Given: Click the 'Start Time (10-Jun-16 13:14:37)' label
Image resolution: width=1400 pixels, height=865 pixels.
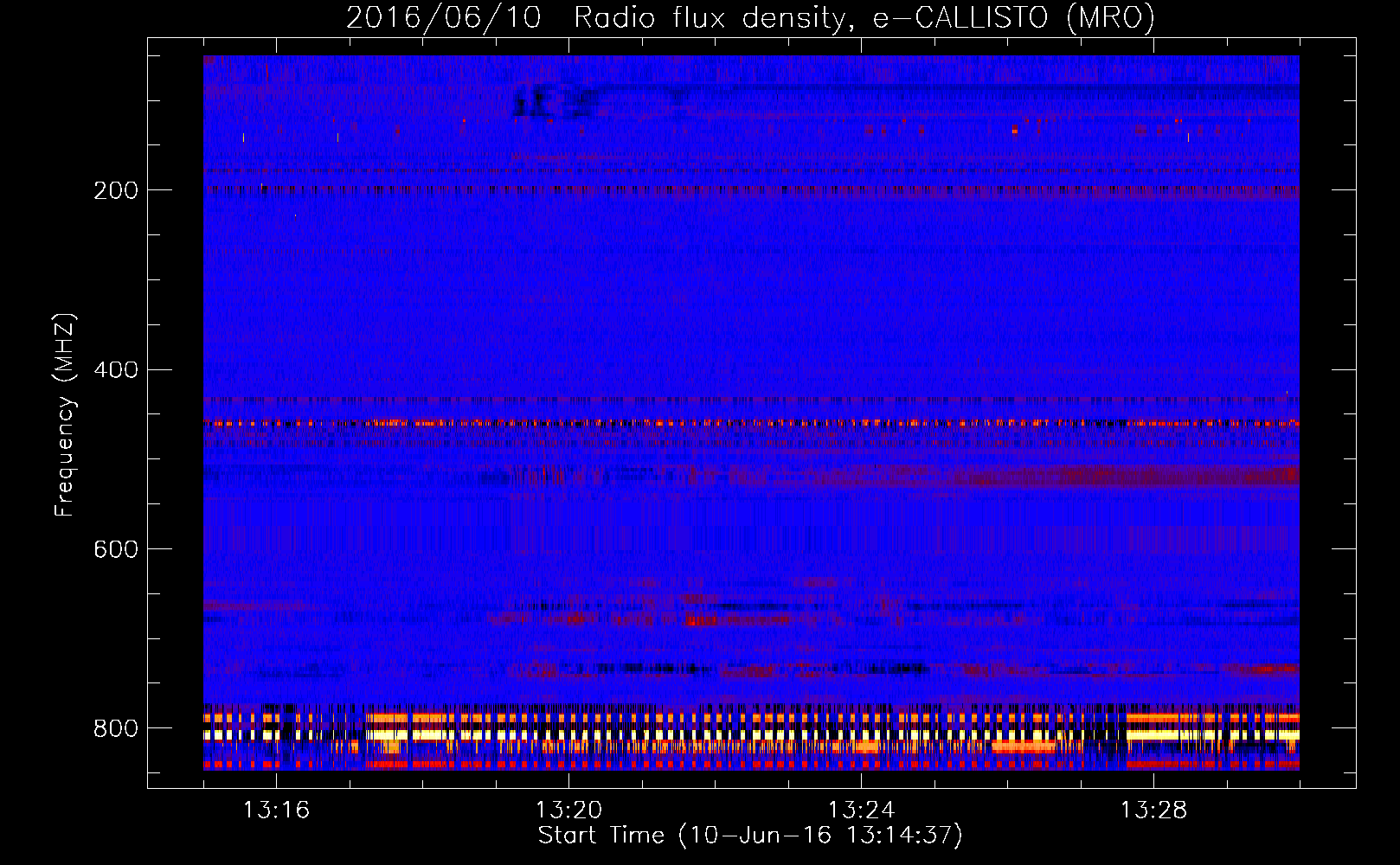Looking at the screenshot, I should pyautogui.click(x=750, y=836).
